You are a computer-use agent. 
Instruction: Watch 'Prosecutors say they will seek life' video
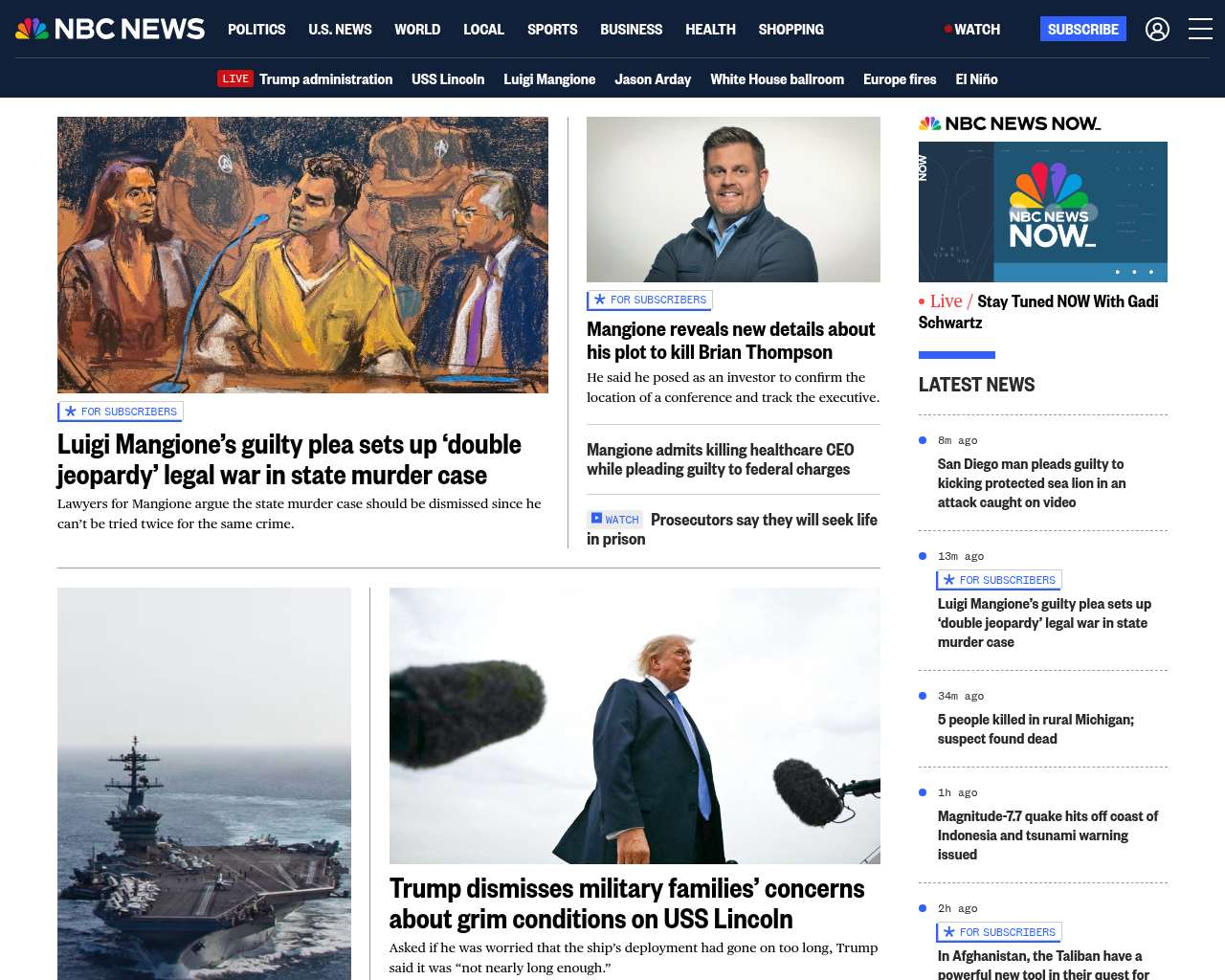(x=732, y=529)
